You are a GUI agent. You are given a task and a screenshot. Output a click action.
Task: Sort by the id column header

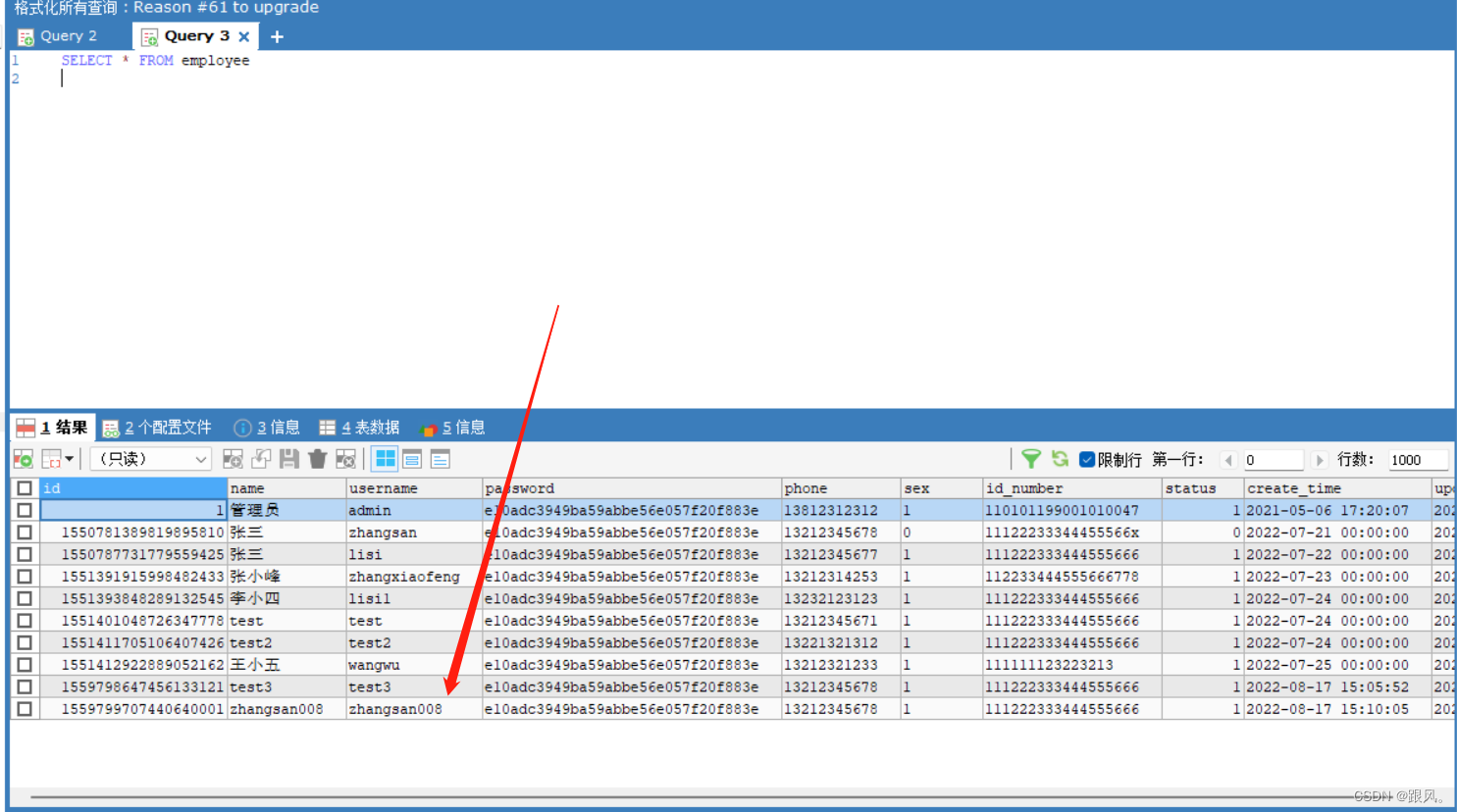pos(133,487)
